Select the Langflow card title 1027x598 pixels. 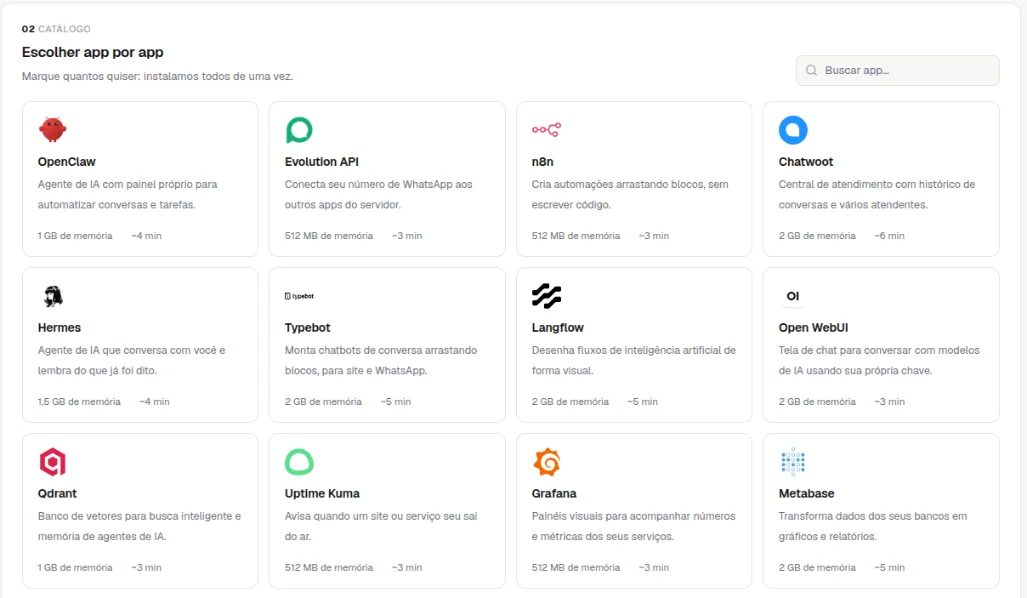click(557, 327)
